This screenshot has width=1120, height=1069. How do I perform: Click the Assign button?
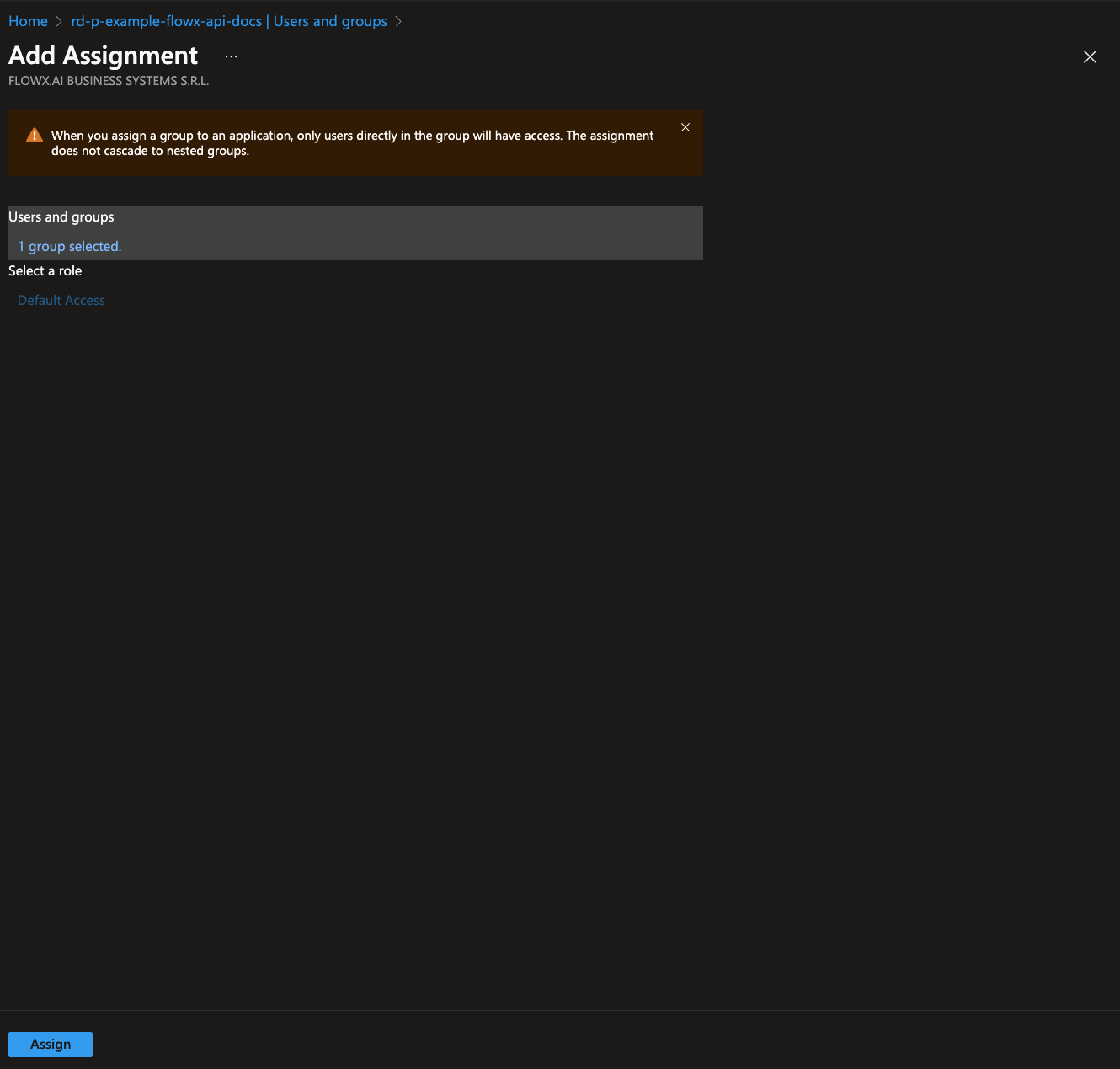[x=51, y=1044]
